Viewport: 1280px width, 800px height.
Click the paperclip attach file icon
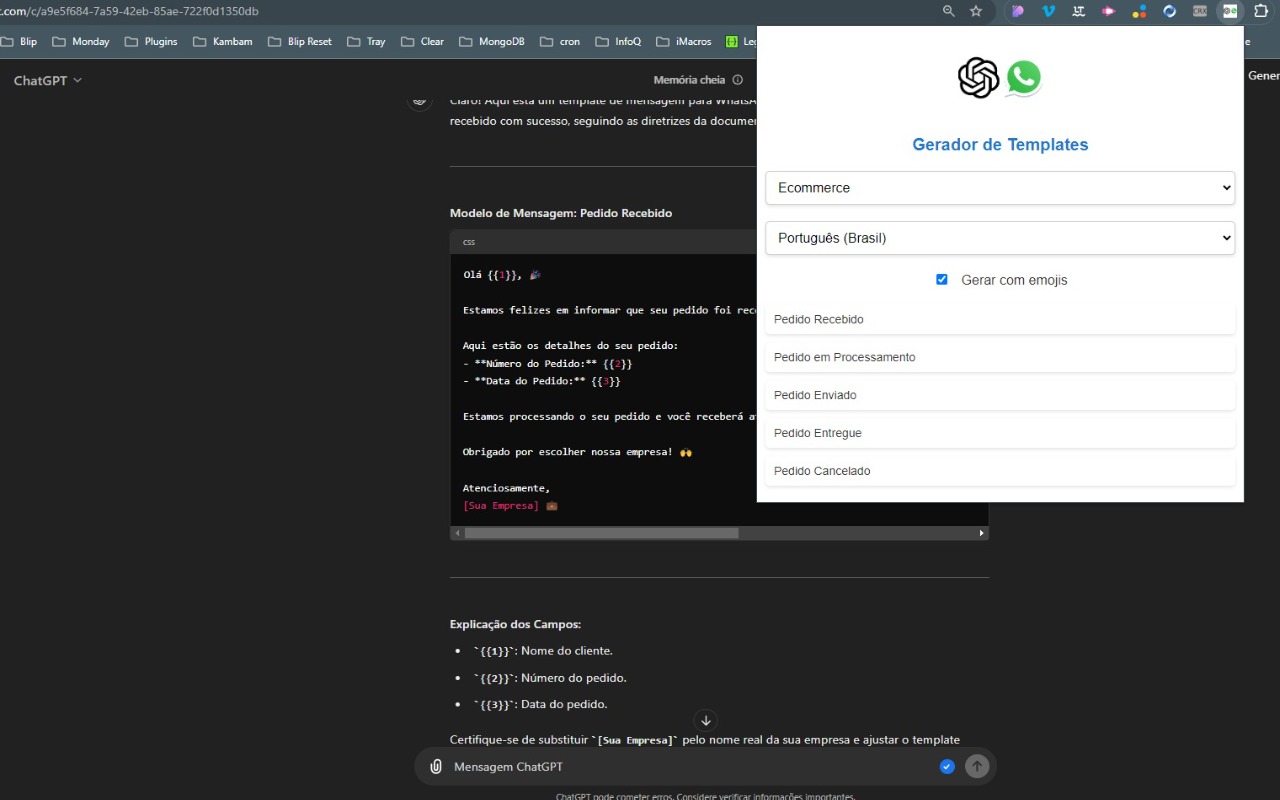tap(436, 767)
